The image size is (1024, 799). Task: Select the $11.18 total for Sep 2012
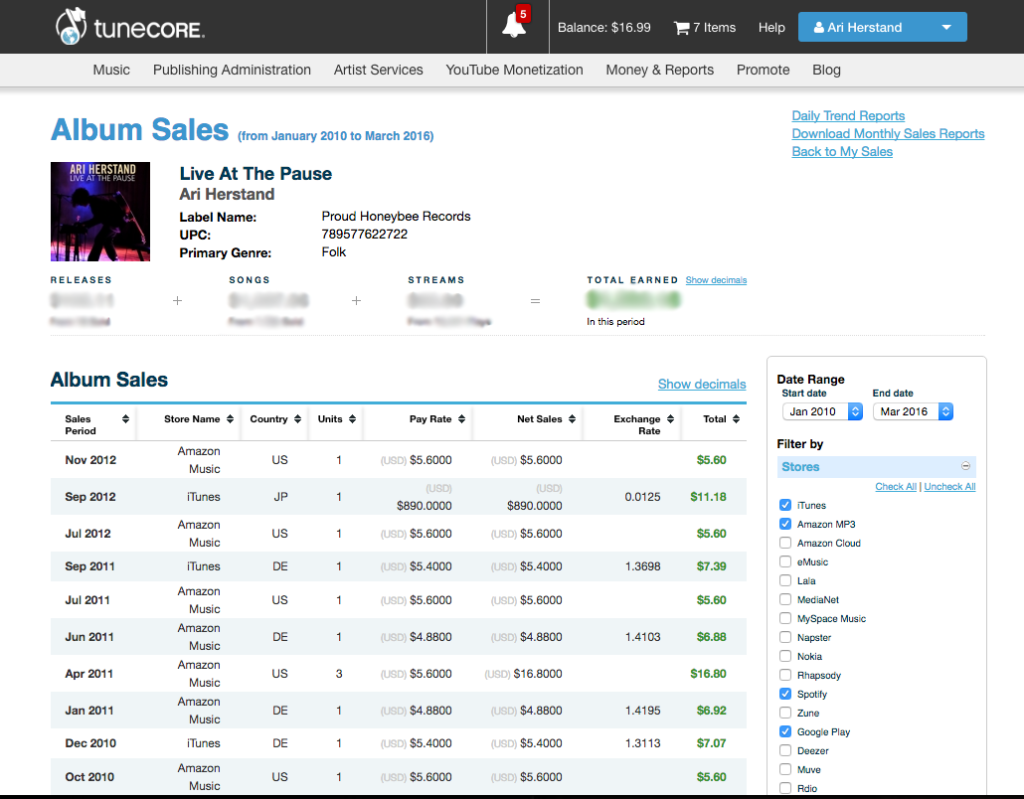pyautogui.click(x=708, y=497)
